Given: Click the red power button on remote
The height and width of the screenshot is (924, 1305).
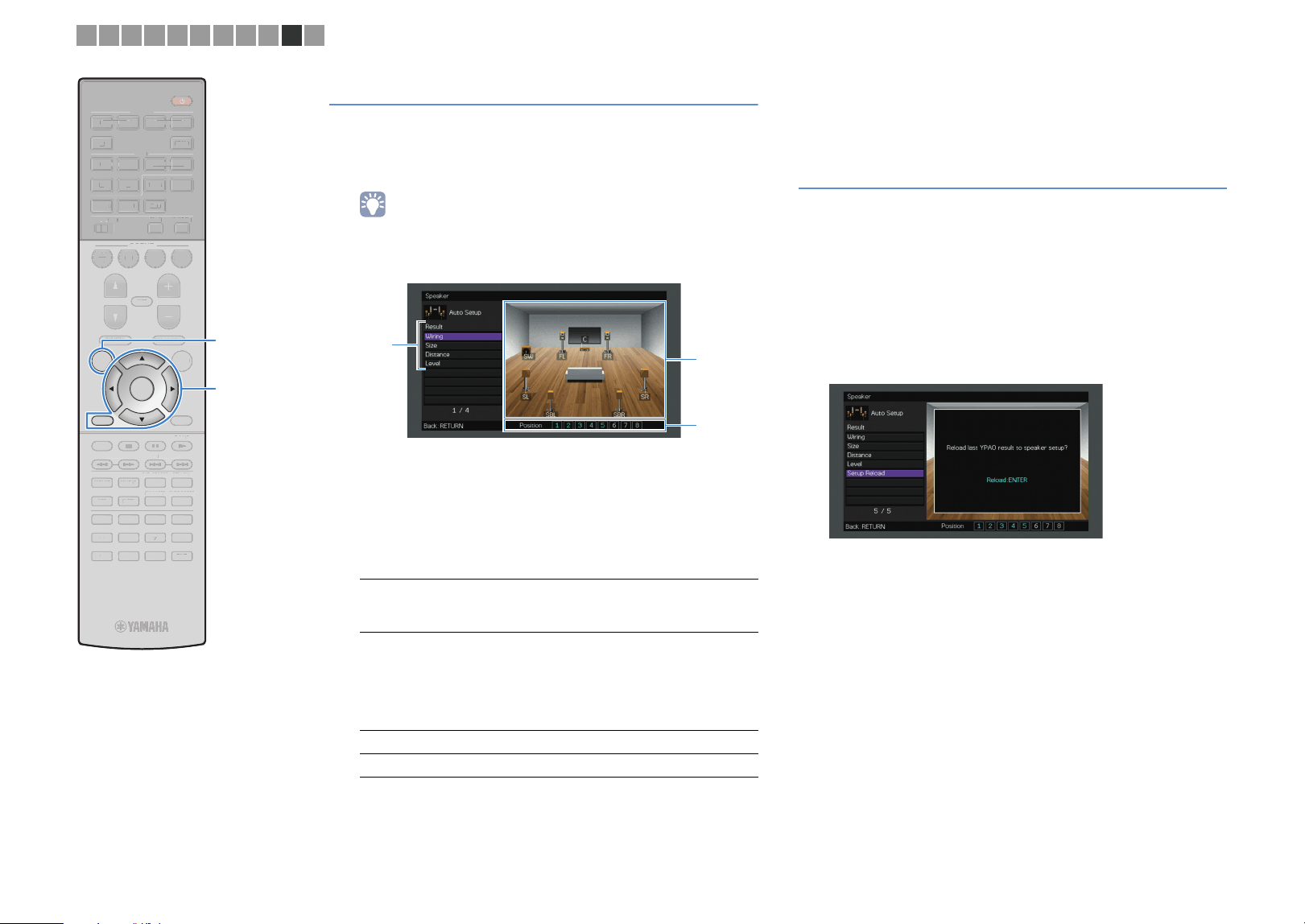Looking at the screenshot, I should click(x=182, y=101).
